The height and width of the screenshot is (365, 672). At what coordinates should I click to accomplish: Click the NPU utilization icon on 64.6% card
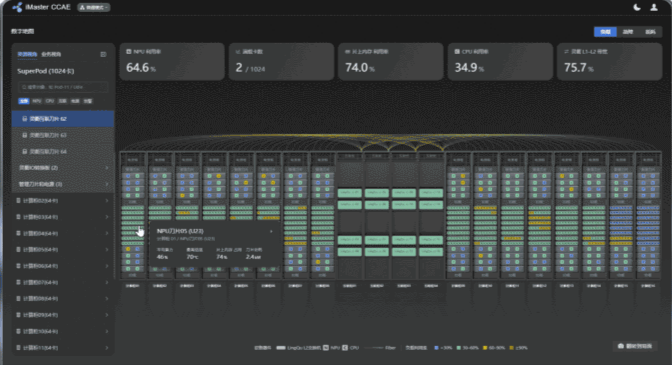tap(129, 51)
